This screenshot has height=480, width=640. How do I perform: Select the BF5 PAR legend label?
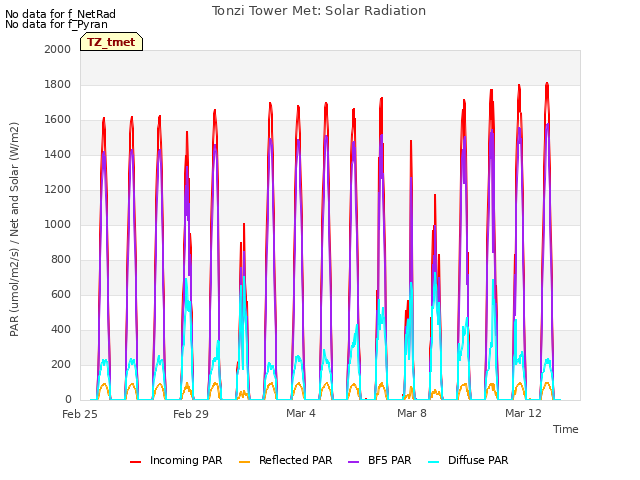coord(390,460)
